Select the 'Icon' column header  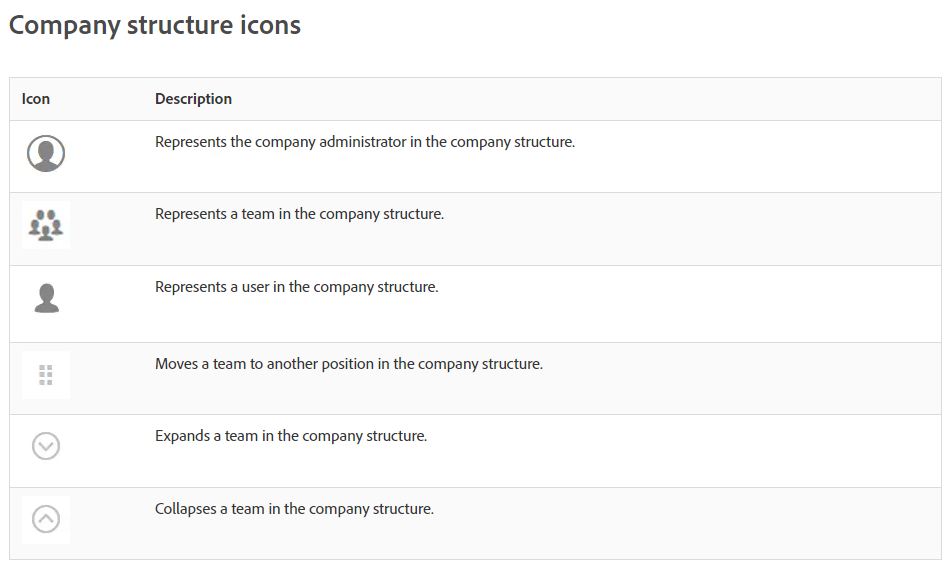point(36,99)
